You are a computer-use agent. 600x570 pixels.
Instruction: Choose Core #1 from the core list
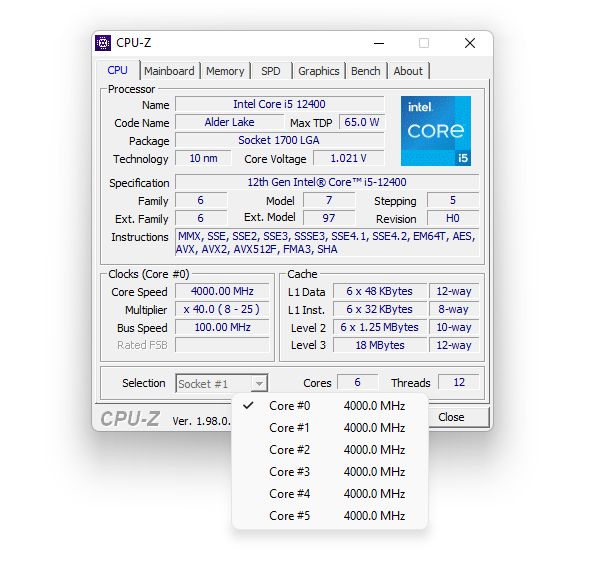tap(329, 428)
